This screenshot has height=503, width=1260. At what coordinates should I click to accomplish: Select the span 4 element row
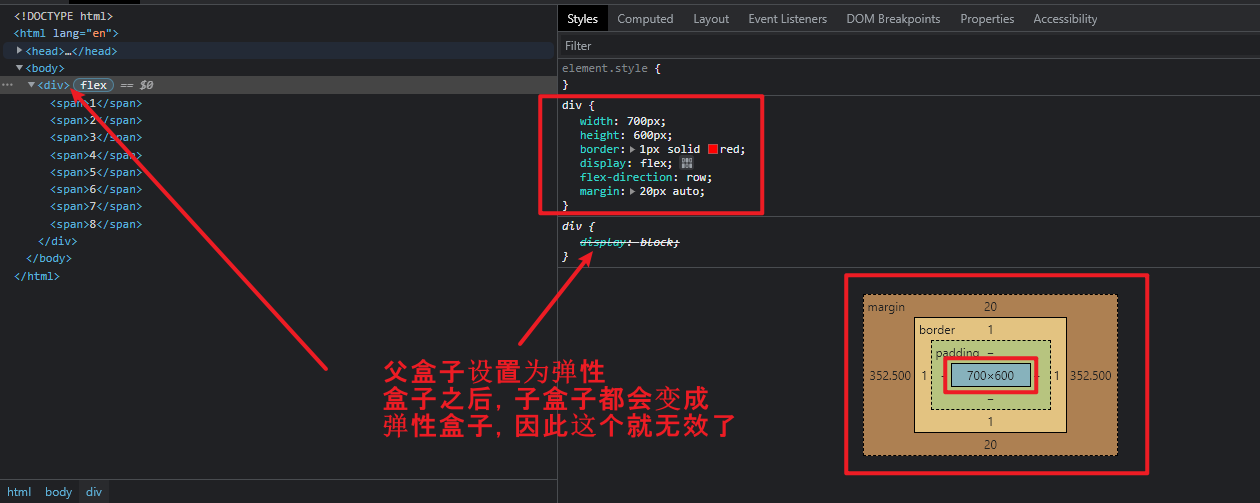[96, 155]
